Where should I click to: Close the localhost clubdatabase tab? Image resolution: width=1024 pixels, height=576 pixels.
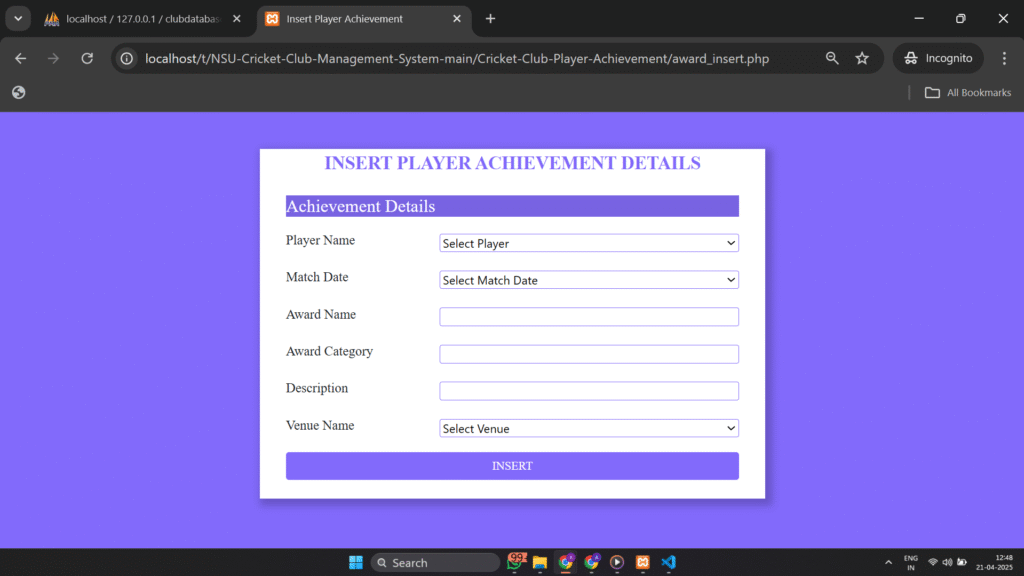(236, 19)
